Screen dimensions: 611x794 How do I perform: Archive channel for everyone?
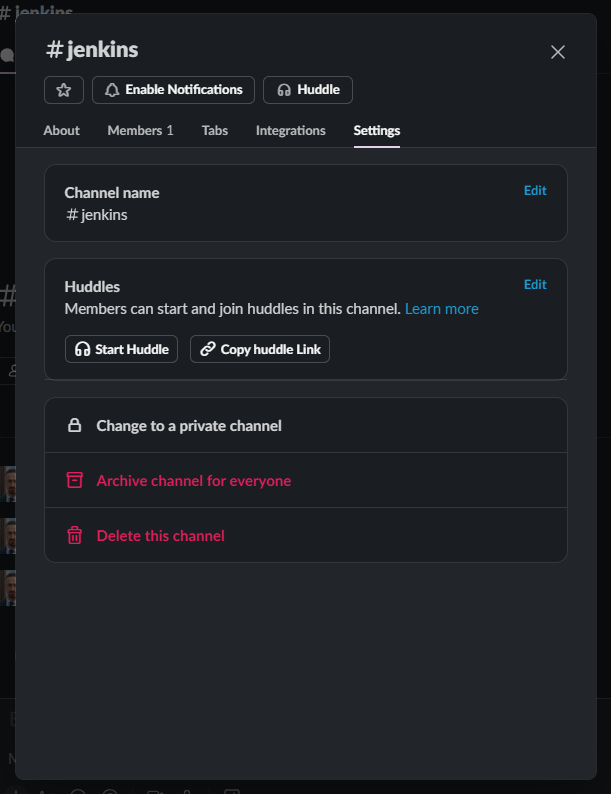[x=194, y=481]
